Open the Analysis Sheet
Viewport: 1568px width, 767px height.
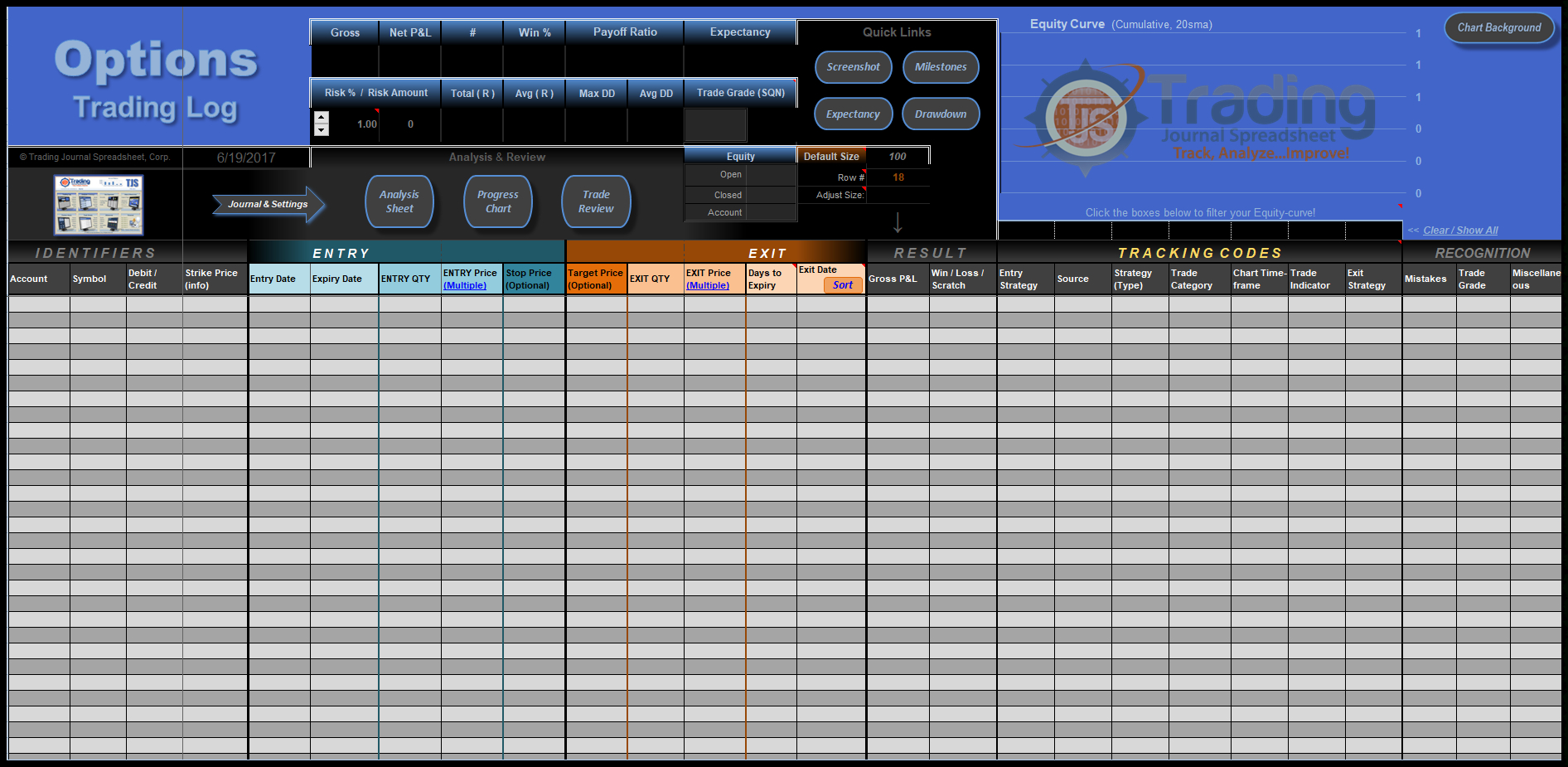click(399, 201)
